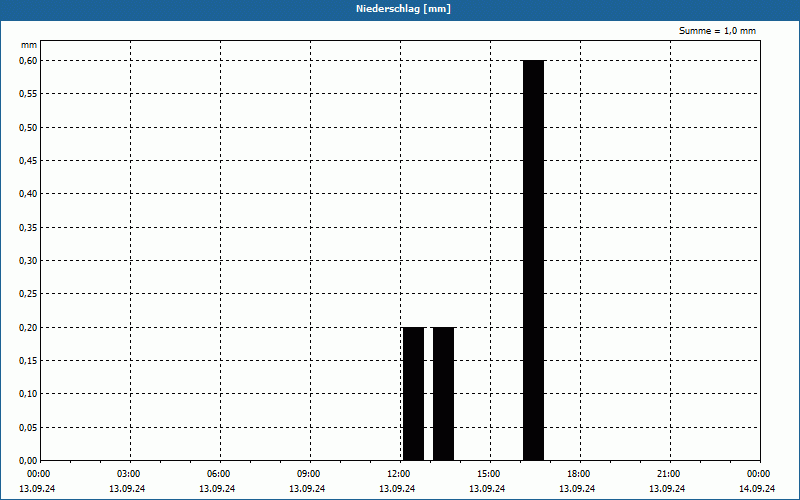Click the y-axis value 0,60
The width and height of the screenshot is (800, 500).
tap(28, 61)
